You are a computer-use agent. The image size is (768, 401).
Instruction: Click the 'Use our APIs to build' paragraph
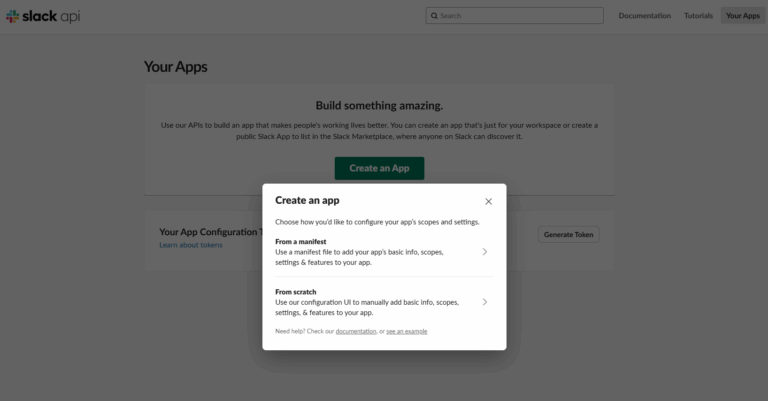click(x=379, y=131)
